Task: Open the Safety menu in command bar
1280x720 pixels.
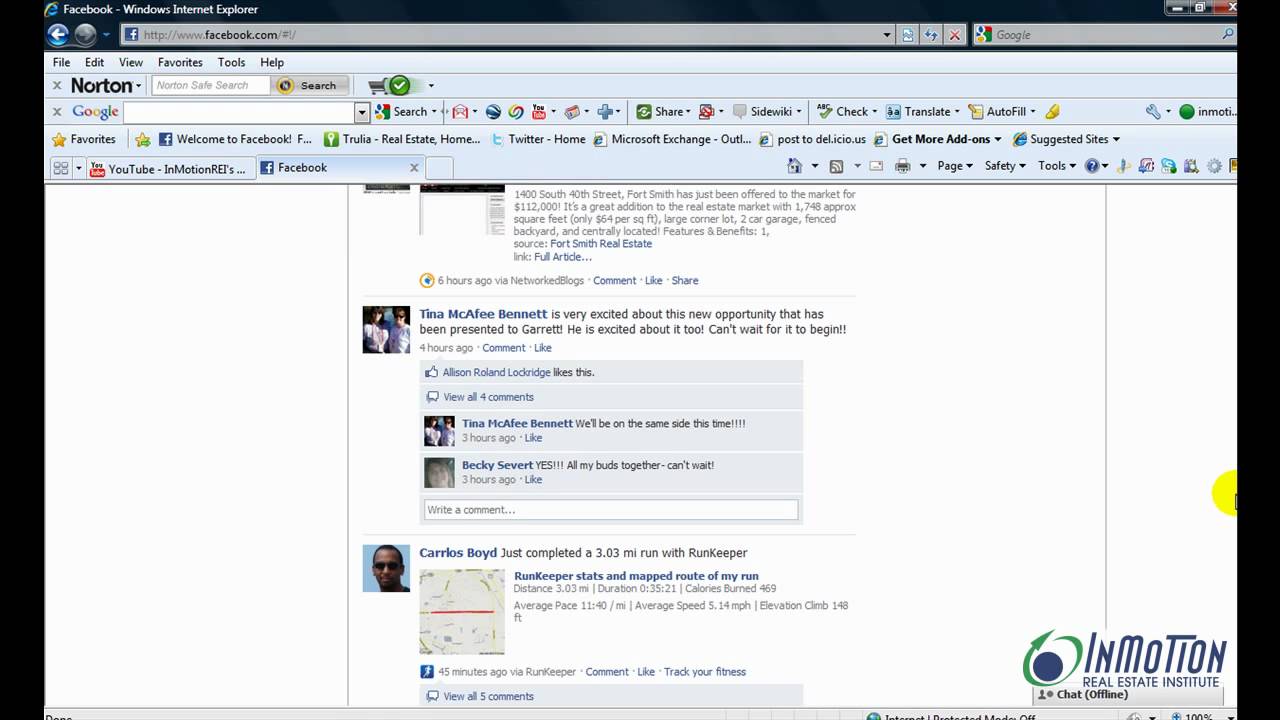Action: coord(1005,166)
